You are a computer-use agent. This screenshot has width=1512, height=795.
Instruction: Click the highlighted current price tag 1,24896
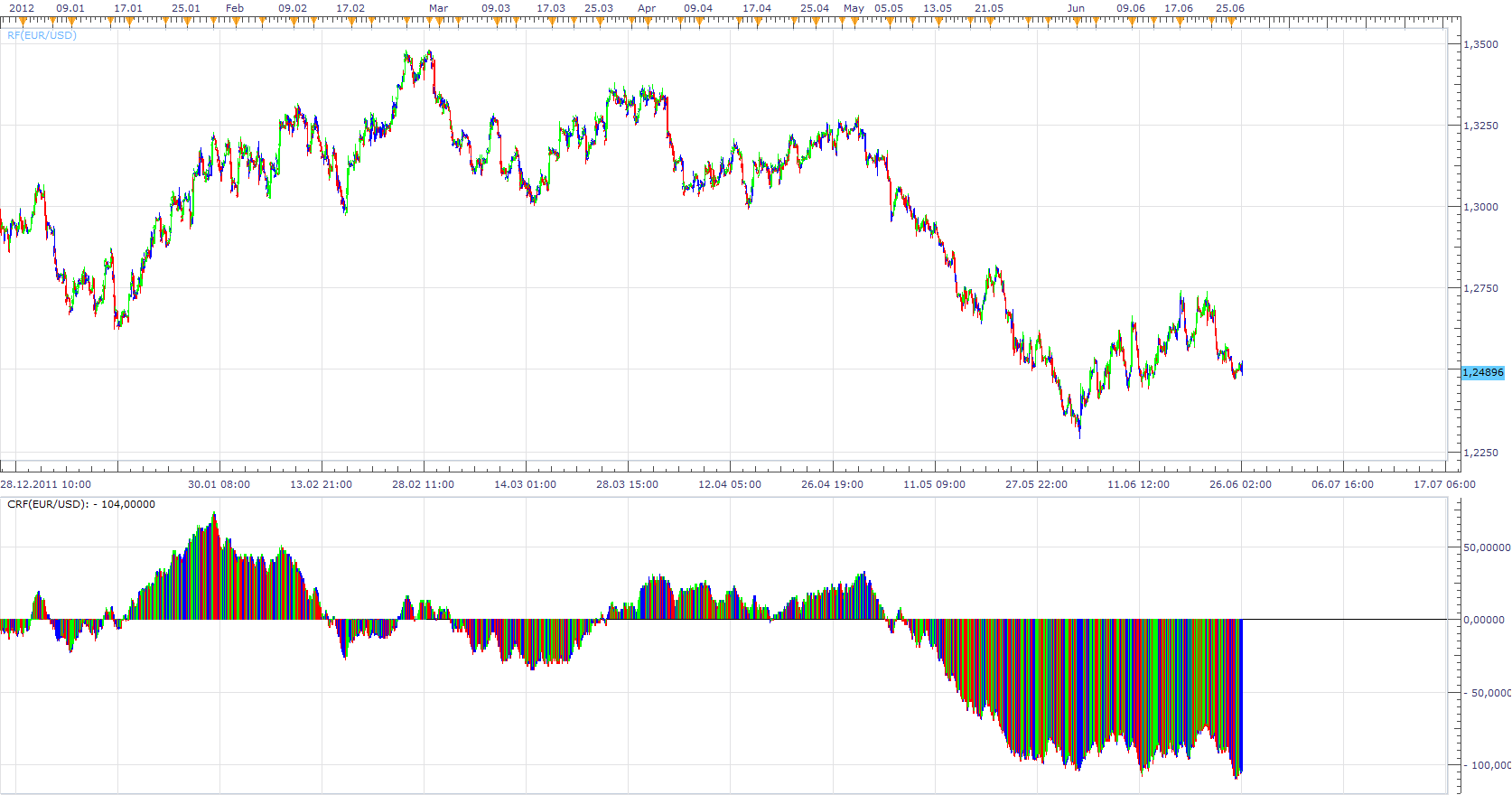click(1483, 372)
